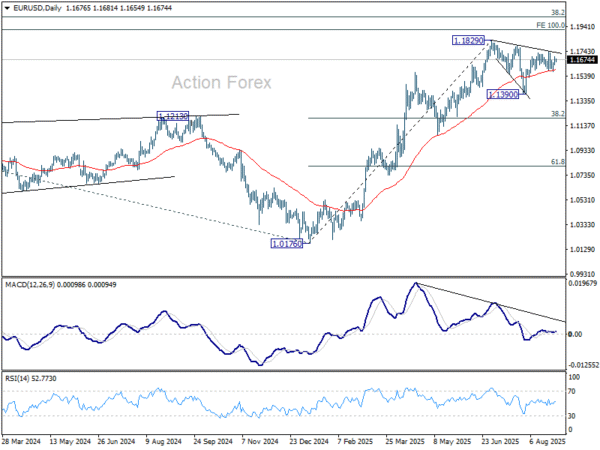Click the 6 Aug 2025 date label

(548, 442)
